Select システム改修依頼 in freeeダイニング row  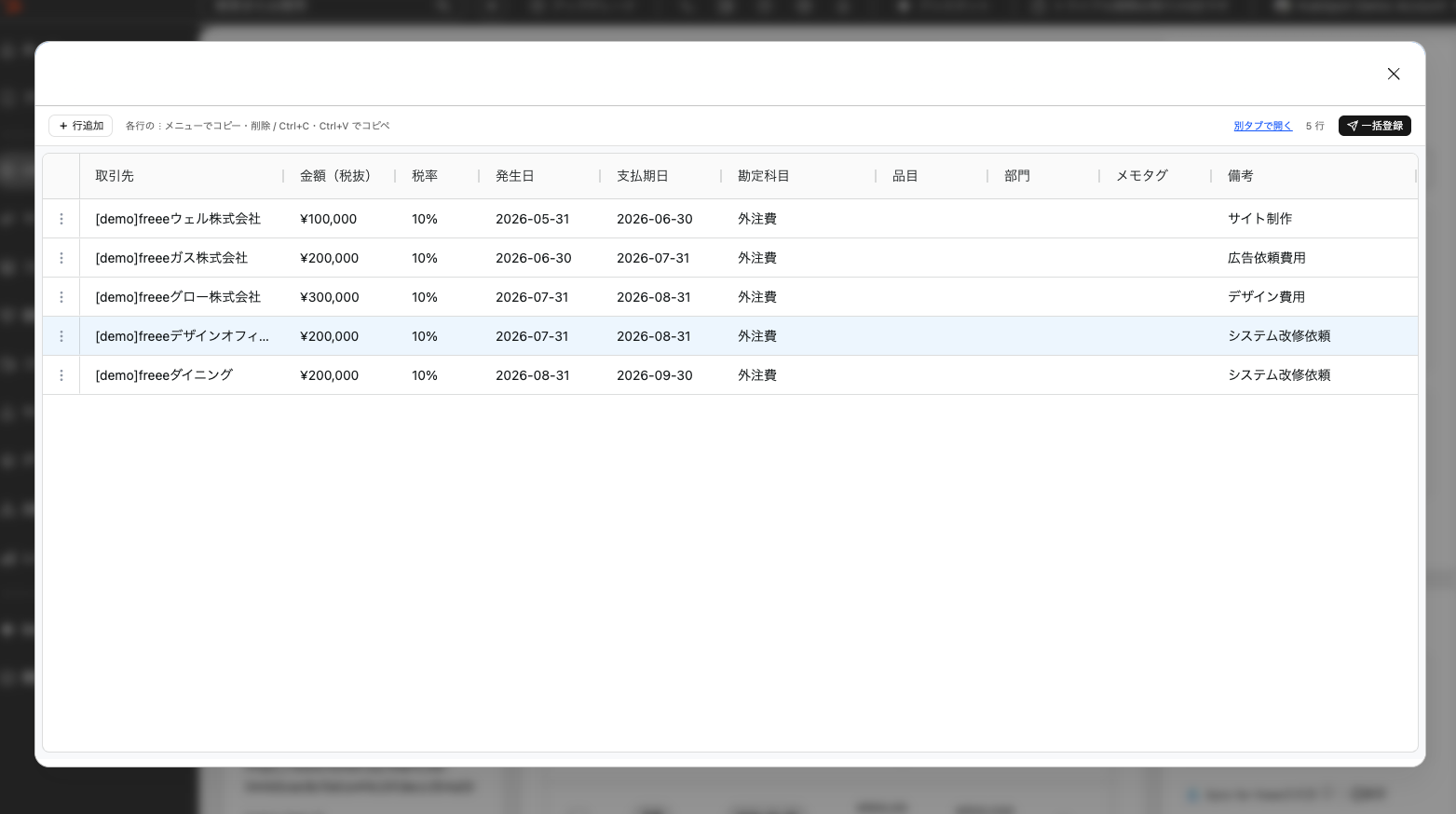click(1314, 375)
